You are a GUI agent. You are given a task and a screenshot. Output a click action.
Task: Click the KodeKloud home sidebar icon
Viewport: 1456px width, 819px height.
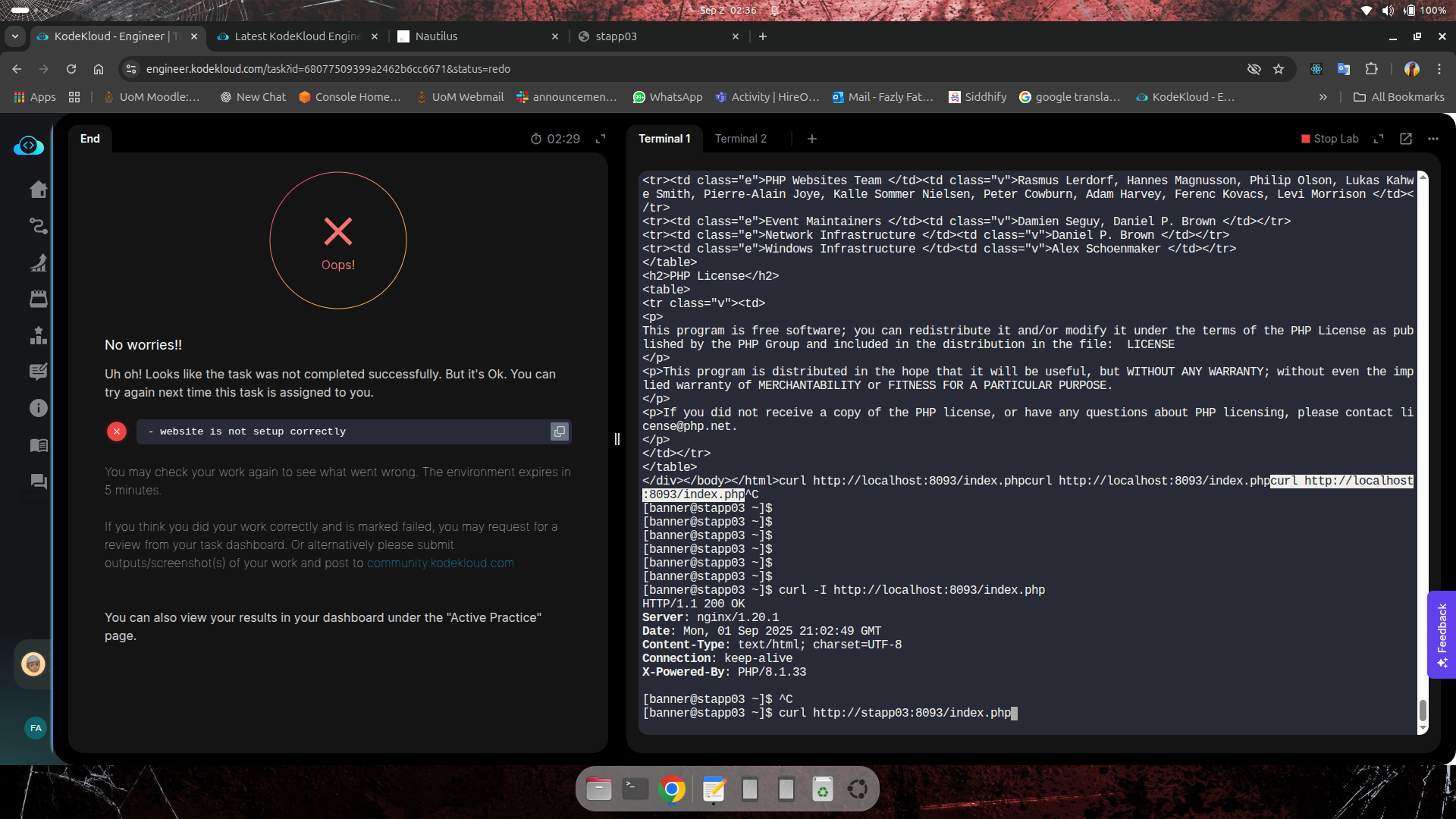39,190
